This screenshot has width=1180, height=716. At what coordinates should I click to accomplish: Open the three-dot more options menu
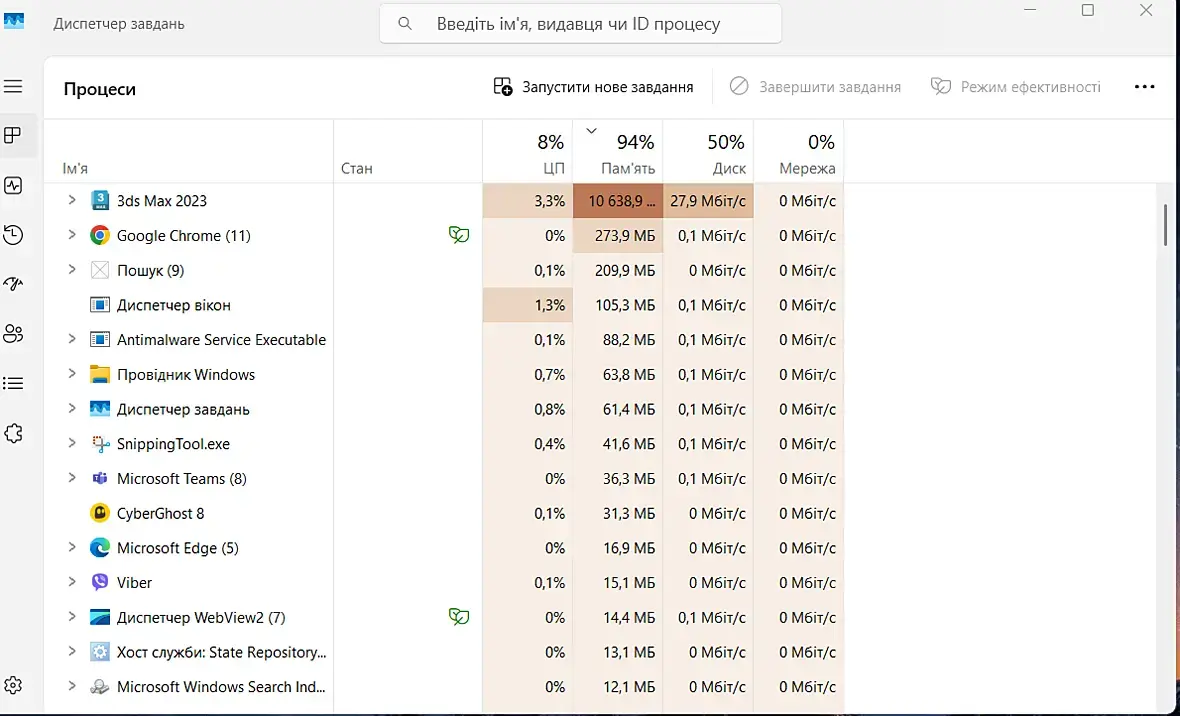click(x=1145, y=87)
